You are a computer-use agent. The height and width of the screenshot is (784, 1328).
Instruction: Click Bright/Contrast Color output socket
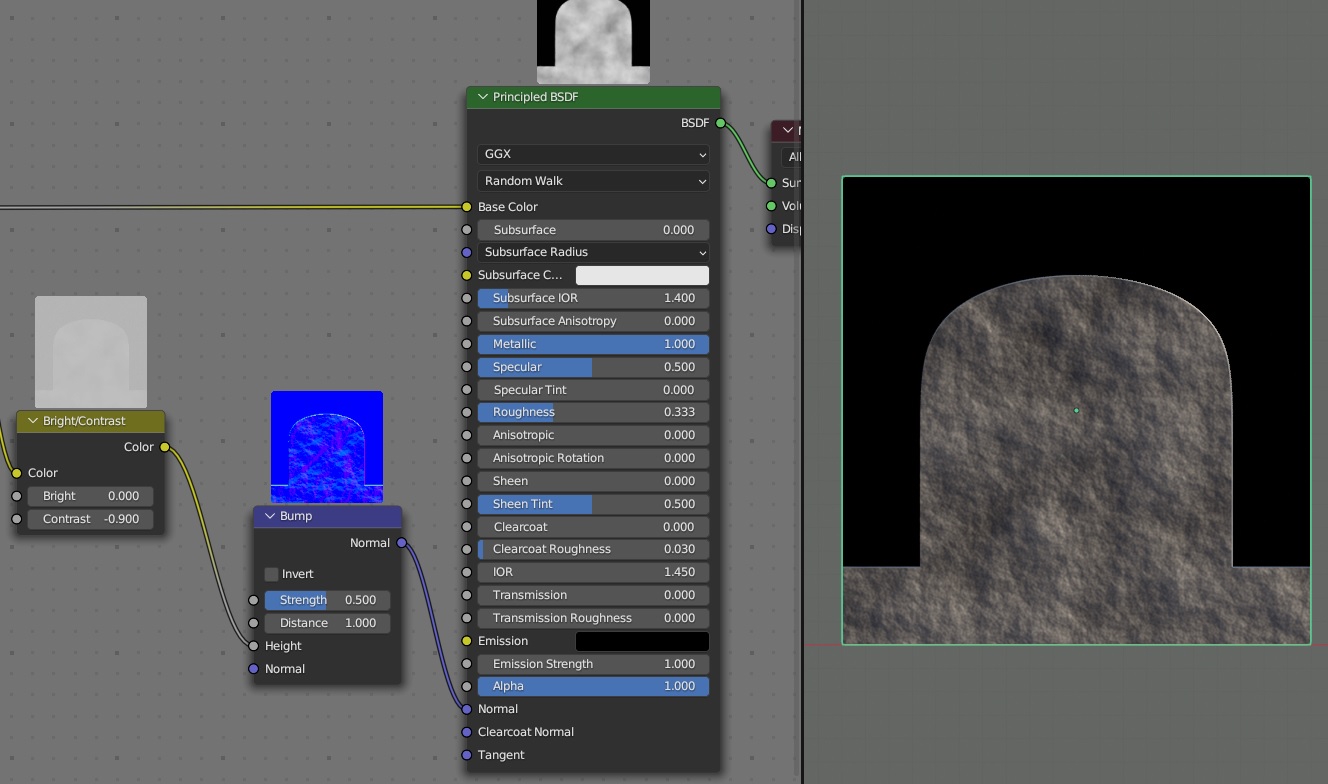165,447
